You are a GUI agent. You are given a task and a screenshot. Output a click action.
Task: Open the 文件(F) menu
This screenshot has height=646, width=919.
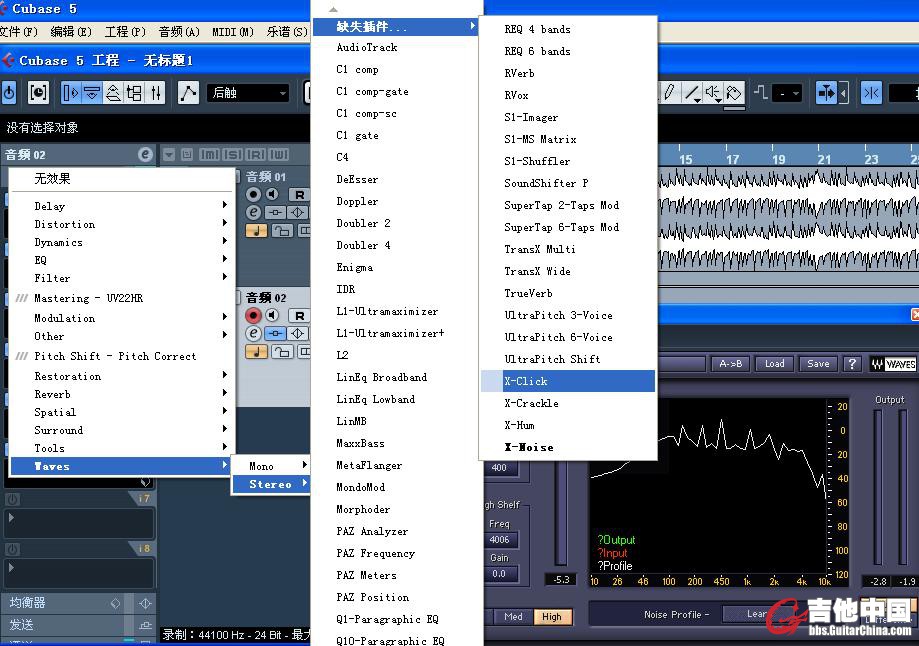[19, 32]
